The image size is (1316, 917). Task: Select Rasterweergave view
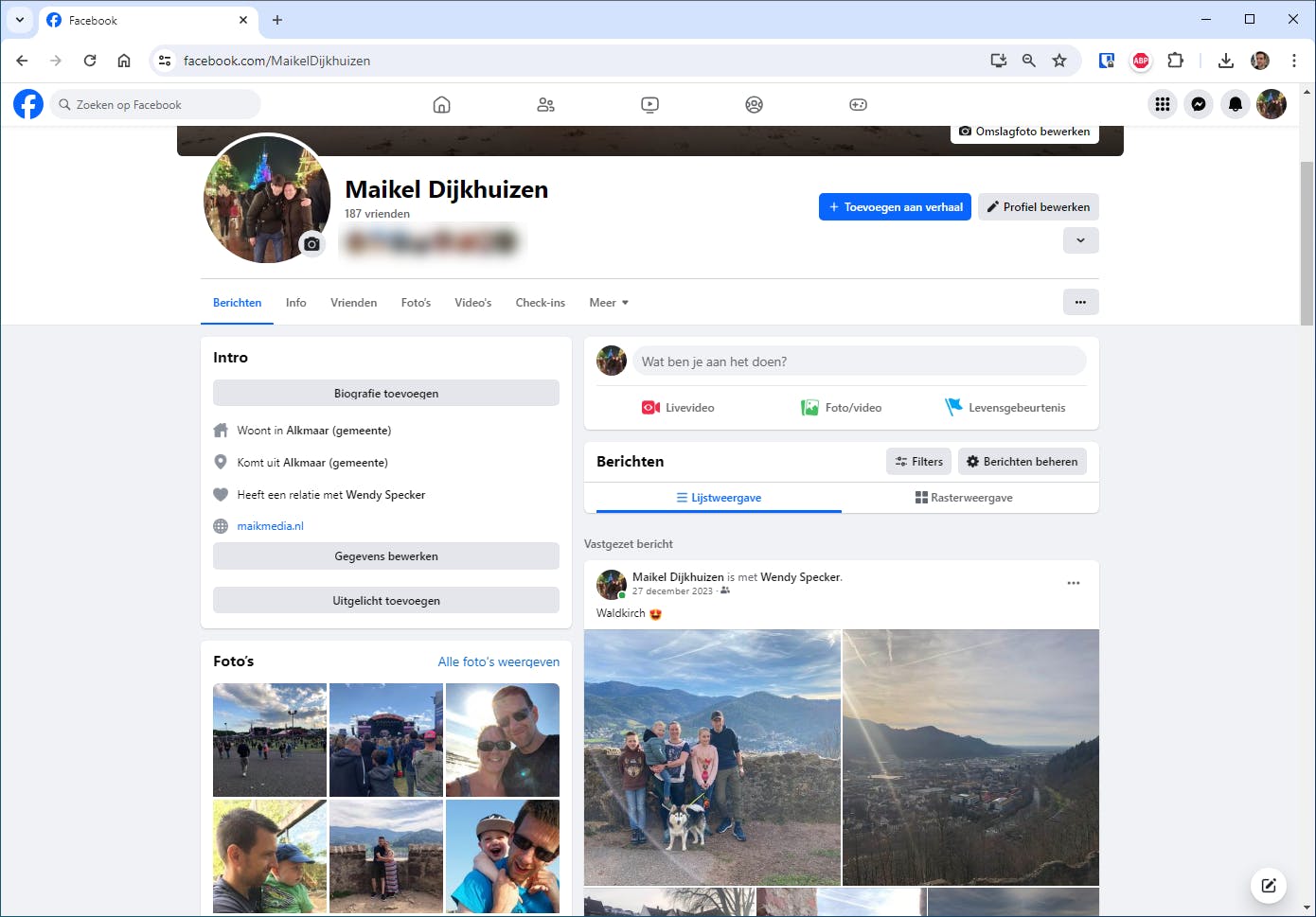964,498
